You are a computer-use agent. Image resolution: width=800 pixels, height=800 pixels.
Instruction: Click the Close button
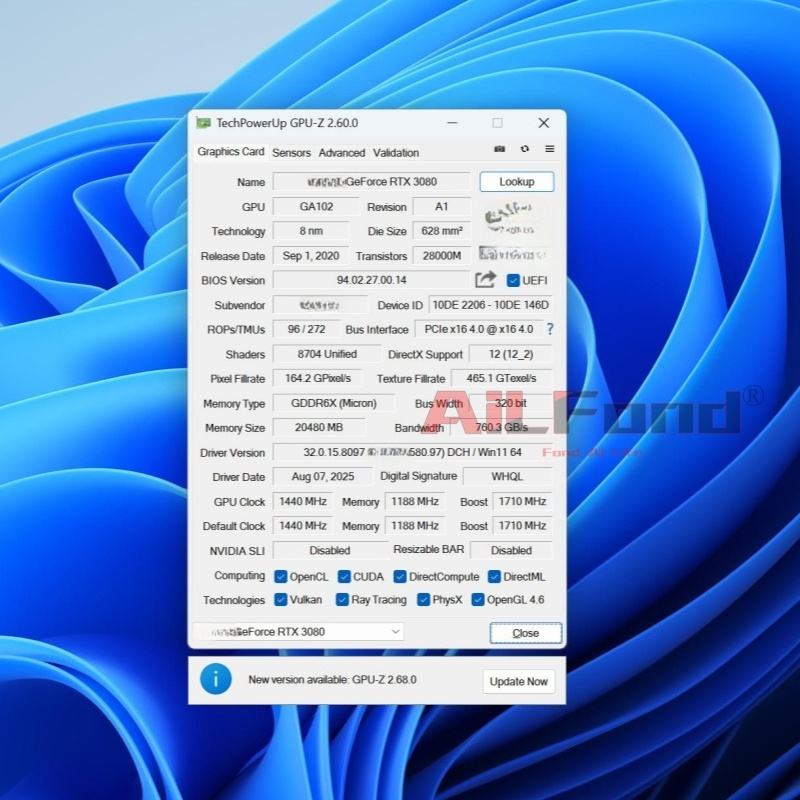coord(526,633)
